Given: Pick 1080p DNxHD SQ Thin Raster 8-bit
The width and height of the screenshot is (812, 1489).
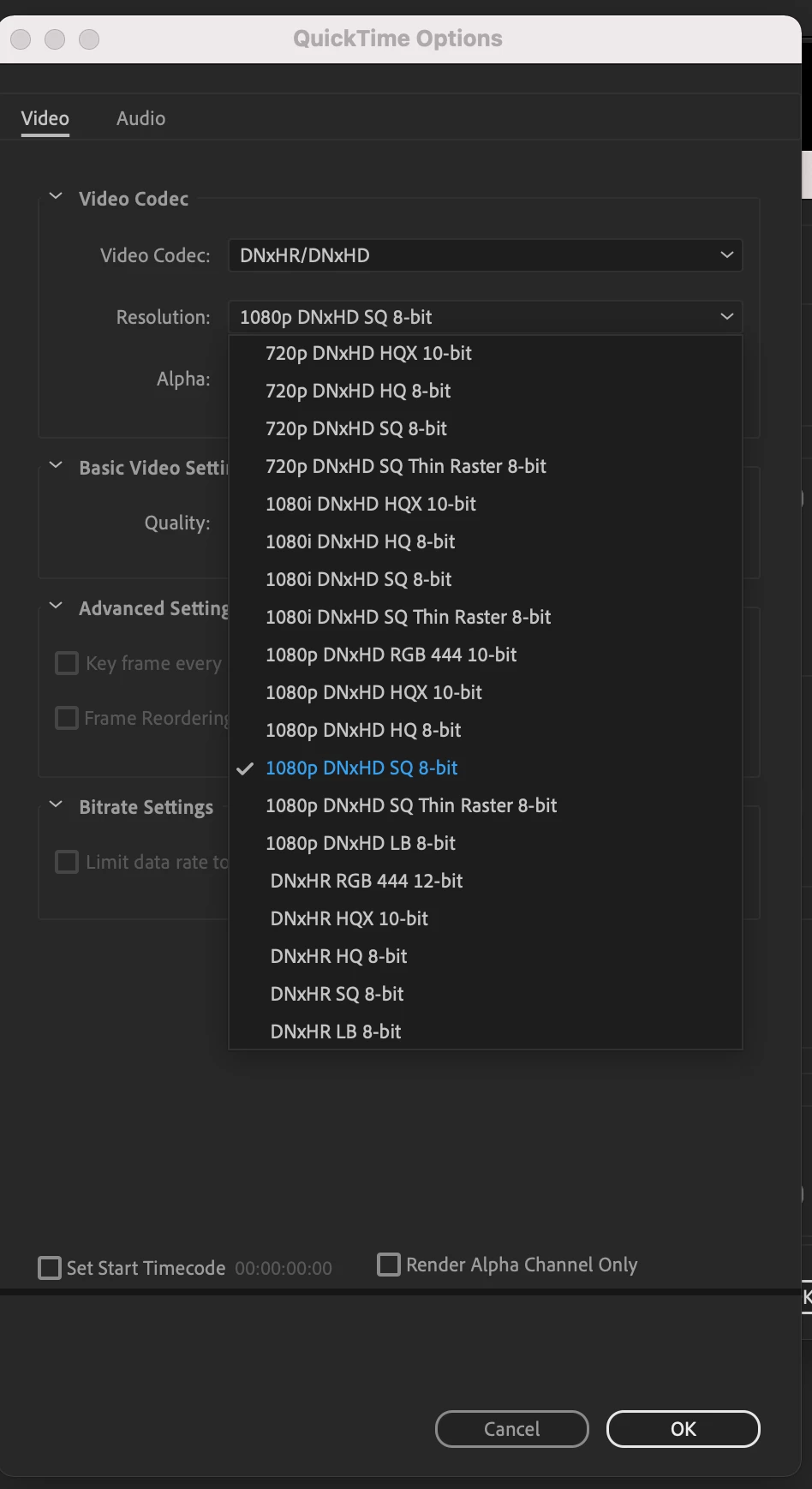Looking at the screenshot, I should [x=485, y=805].
